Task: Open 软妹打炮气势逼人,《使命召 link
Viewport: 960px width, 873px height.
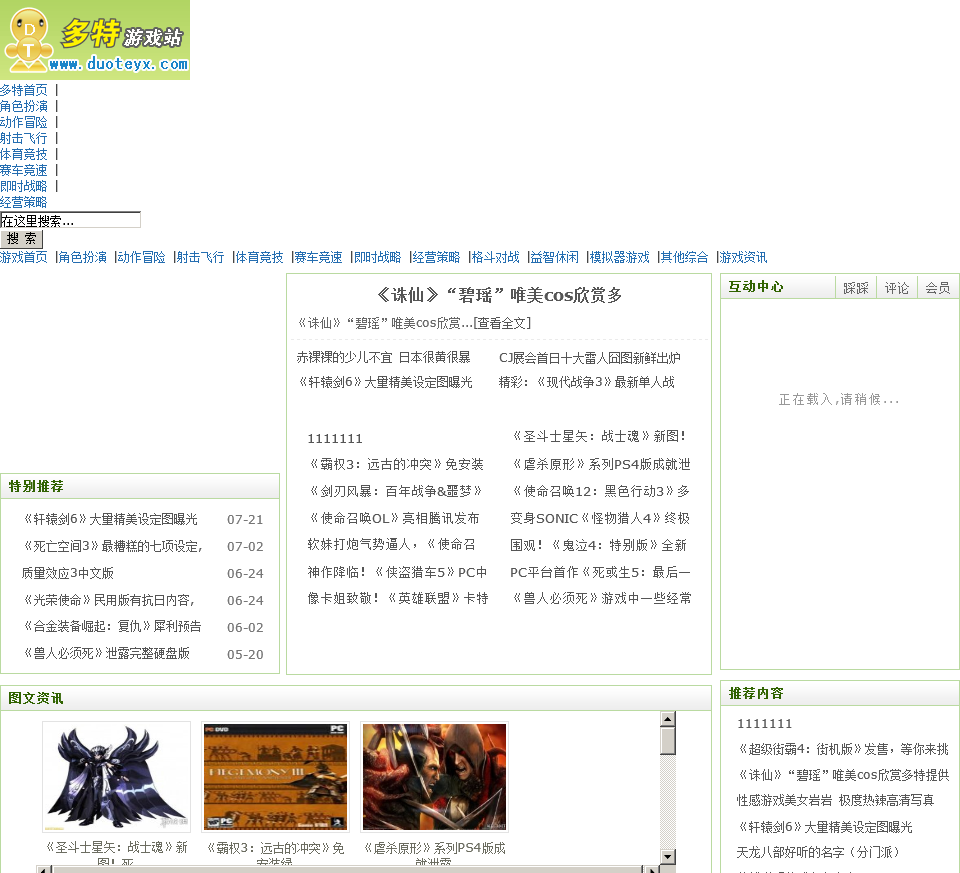Action: pos(392,544)
